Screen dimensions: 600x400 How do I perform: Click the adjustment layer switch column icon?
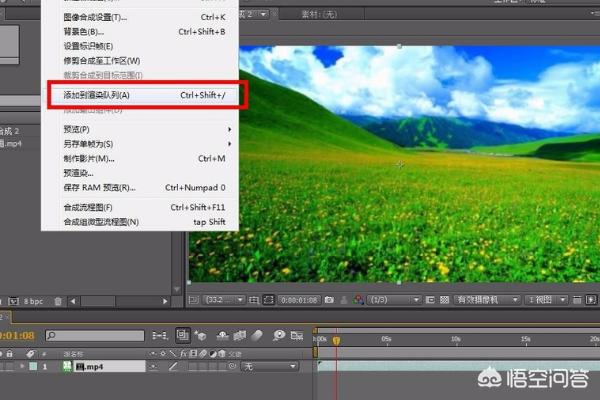(213, 354)
